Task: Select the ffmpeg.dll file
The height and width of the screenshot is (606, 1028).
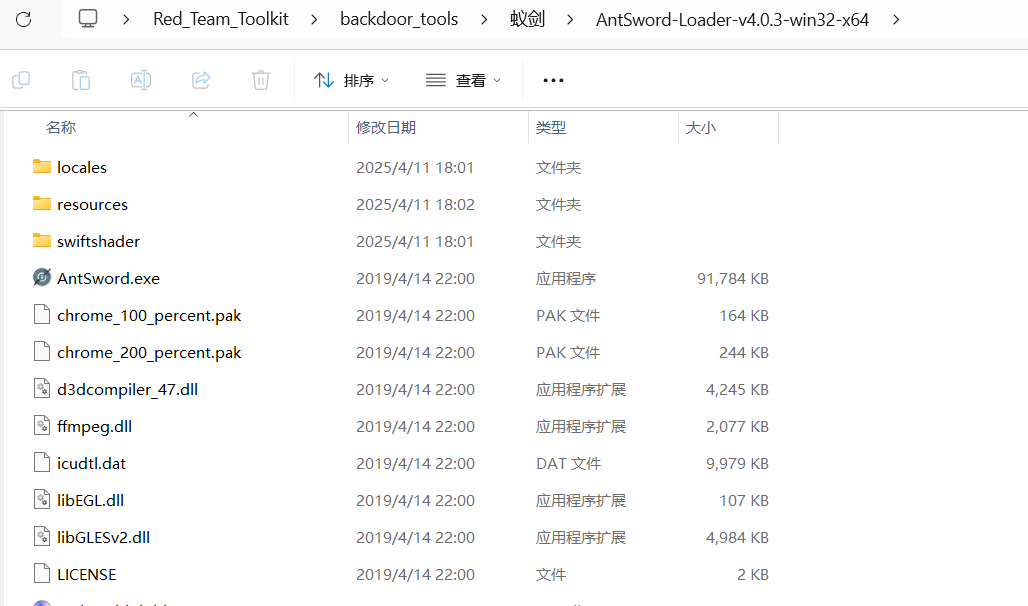Action: 94,426
